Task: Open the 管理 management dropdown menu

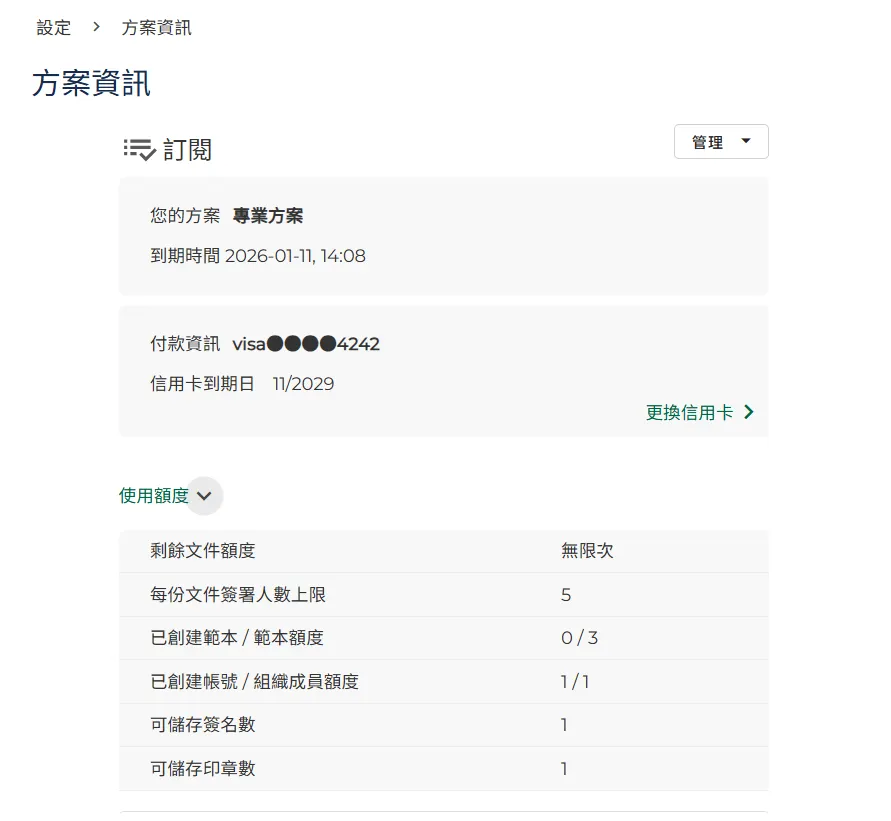Action: tap(721, 141)
